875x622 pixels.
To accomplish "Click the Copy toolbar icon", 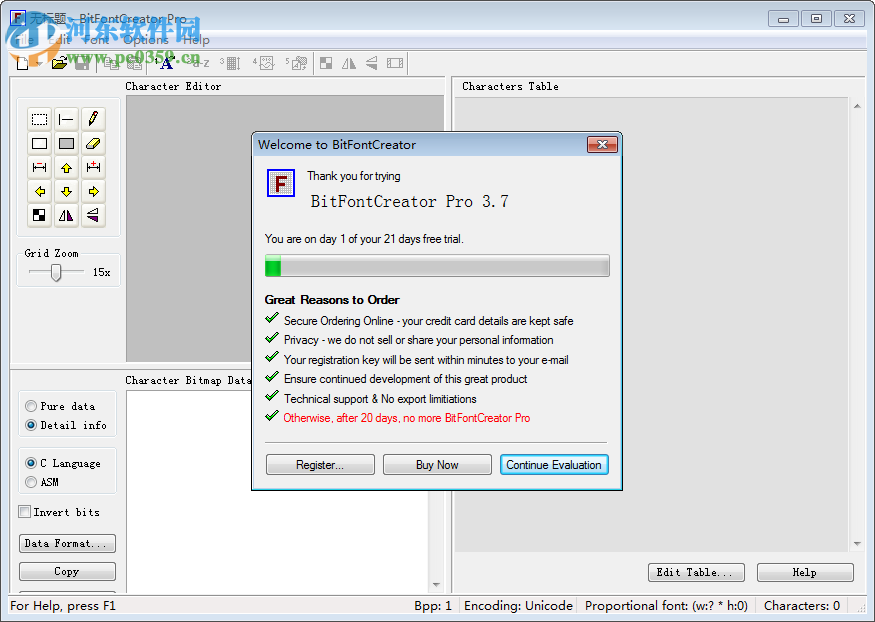I will [112, 63].
